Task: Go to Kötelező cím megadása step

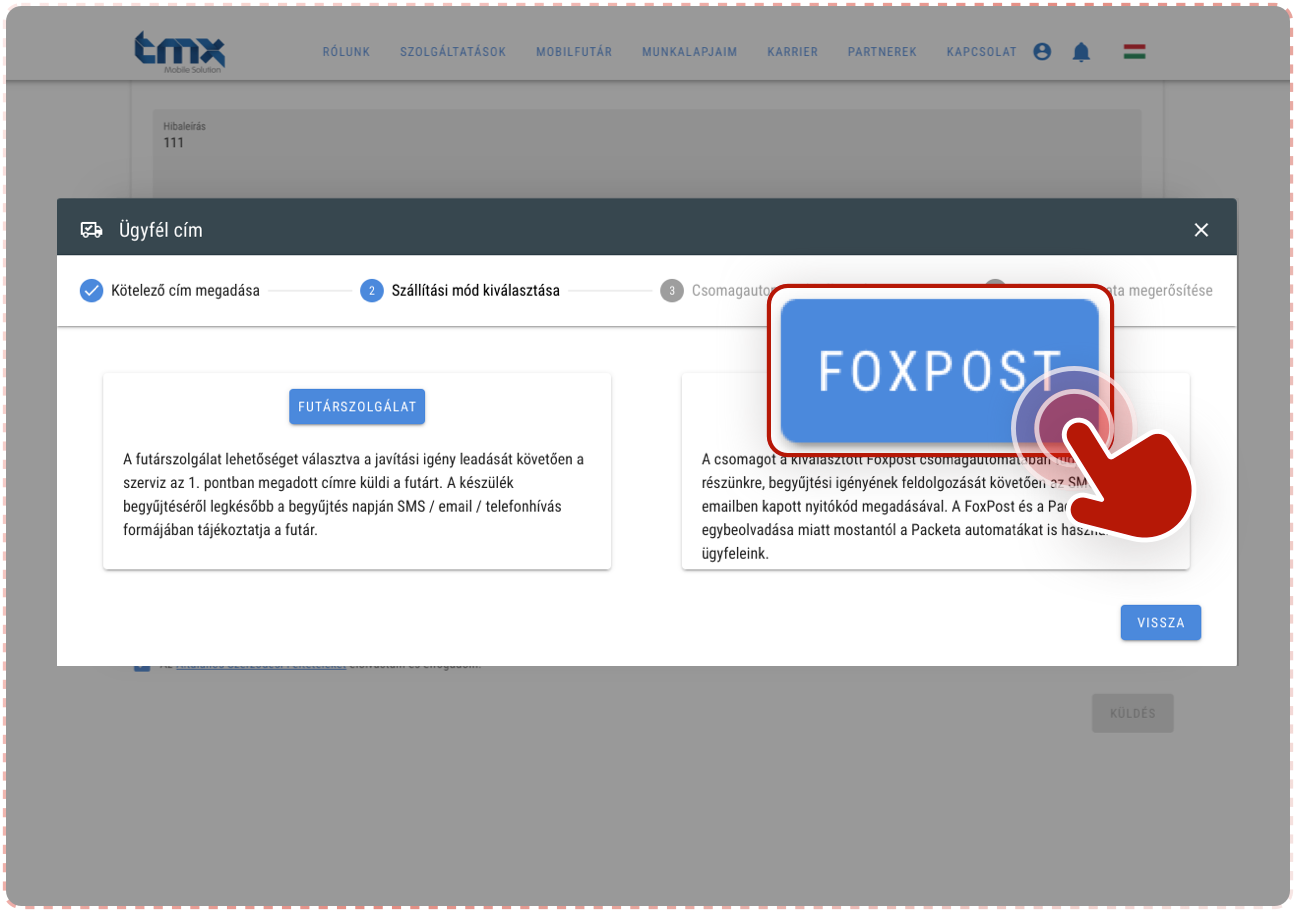Action: [185, 291]
